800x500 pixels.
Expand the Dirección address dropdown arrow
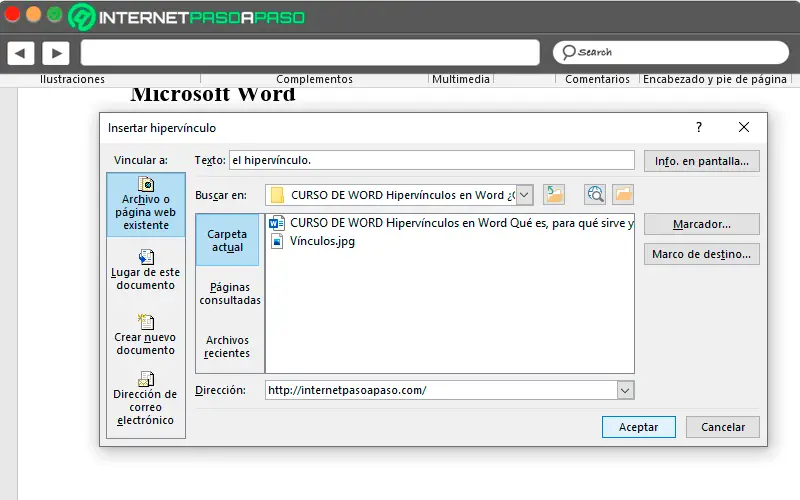(x=625, y=390)
